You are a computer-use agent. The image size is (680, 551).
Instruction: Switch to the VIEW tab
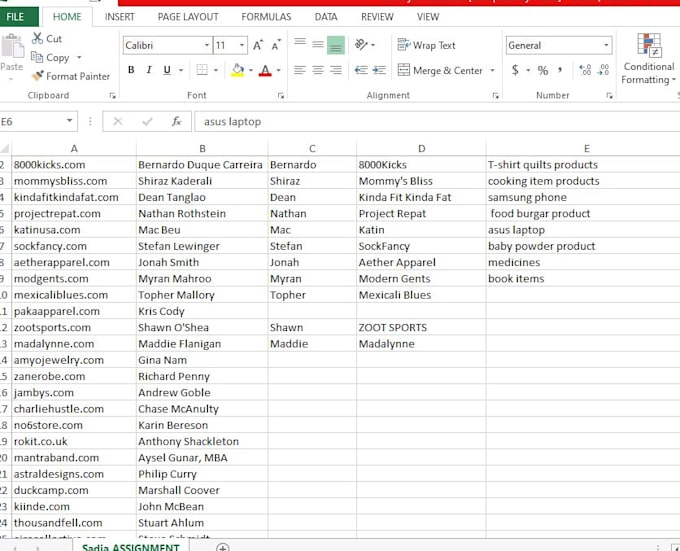(x=428, y=17)
